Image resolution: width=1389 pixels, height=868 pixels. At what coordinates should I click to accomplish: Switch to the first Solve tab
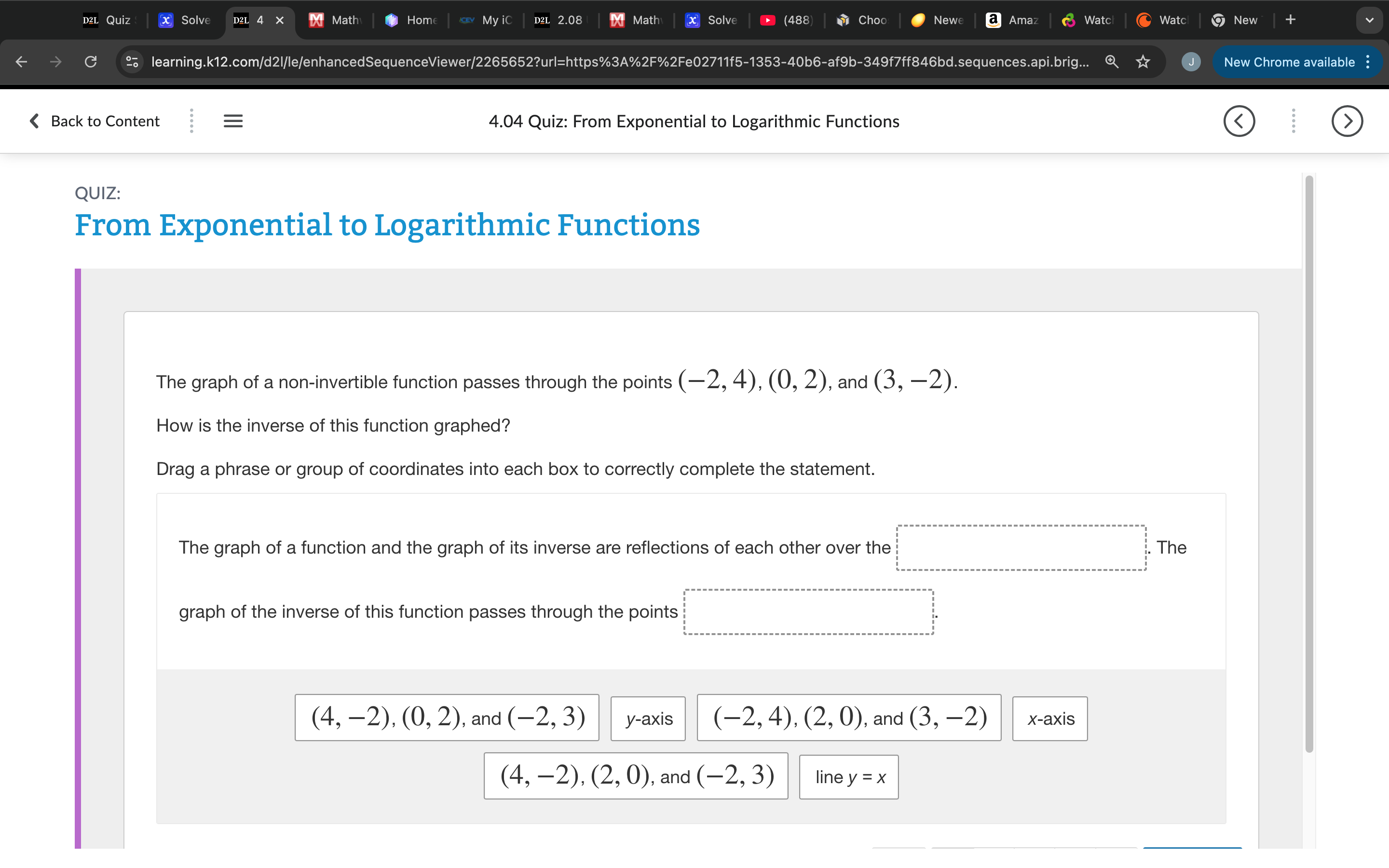pyautogui.click(x=185, y=20)
